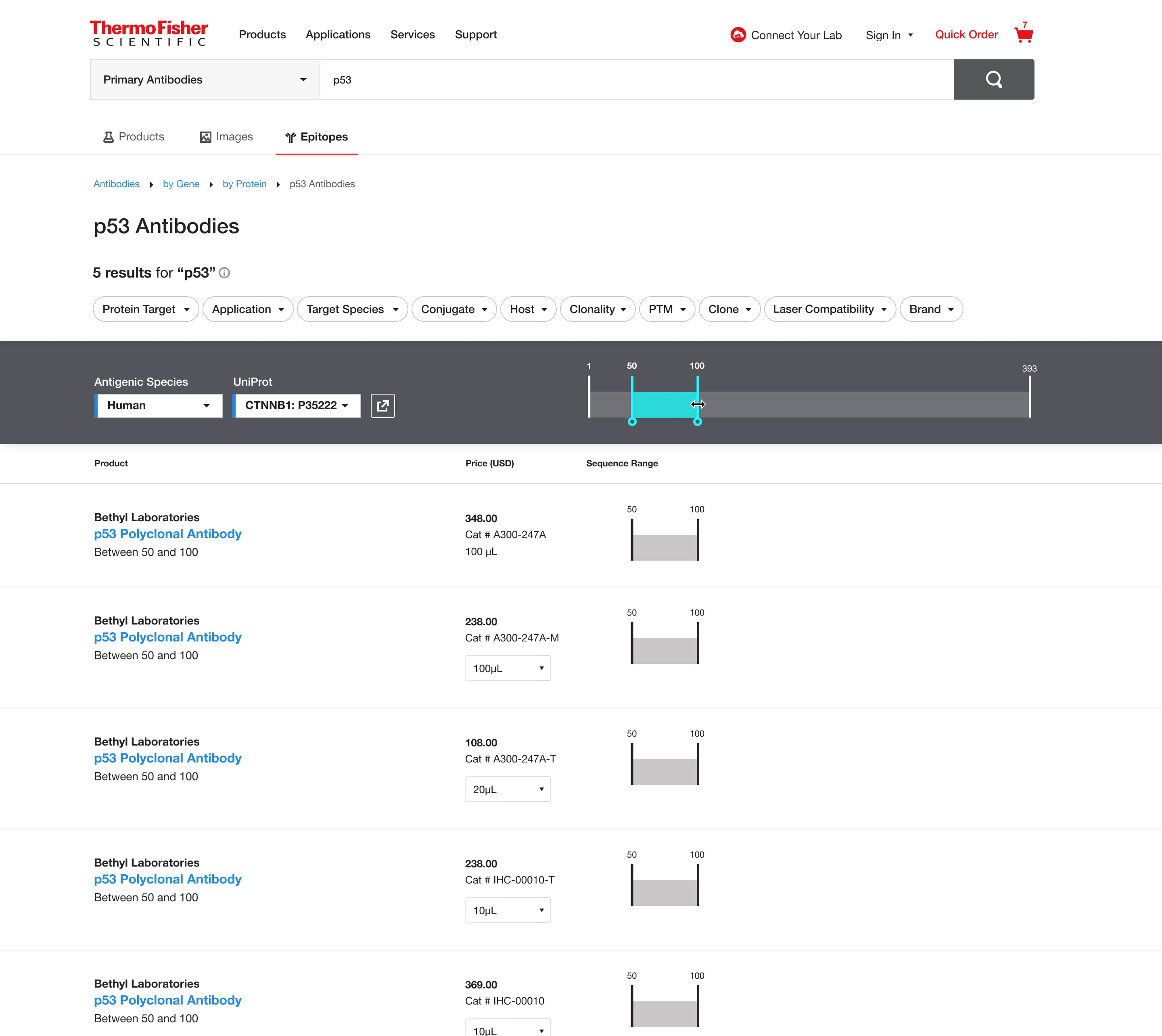Click the Price (USD) column header
The height and width of the screenshot is (1036, 1162).
click(490, 464)
